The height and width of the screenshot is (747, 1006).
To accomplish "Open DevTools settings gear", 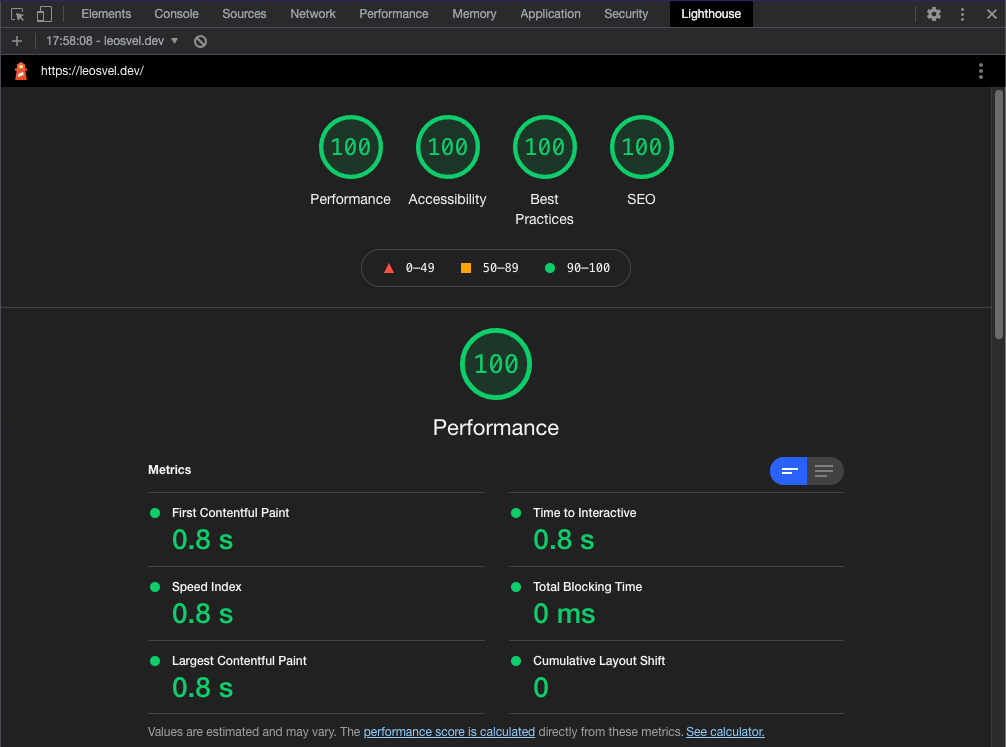I will (x=933, y=14).
